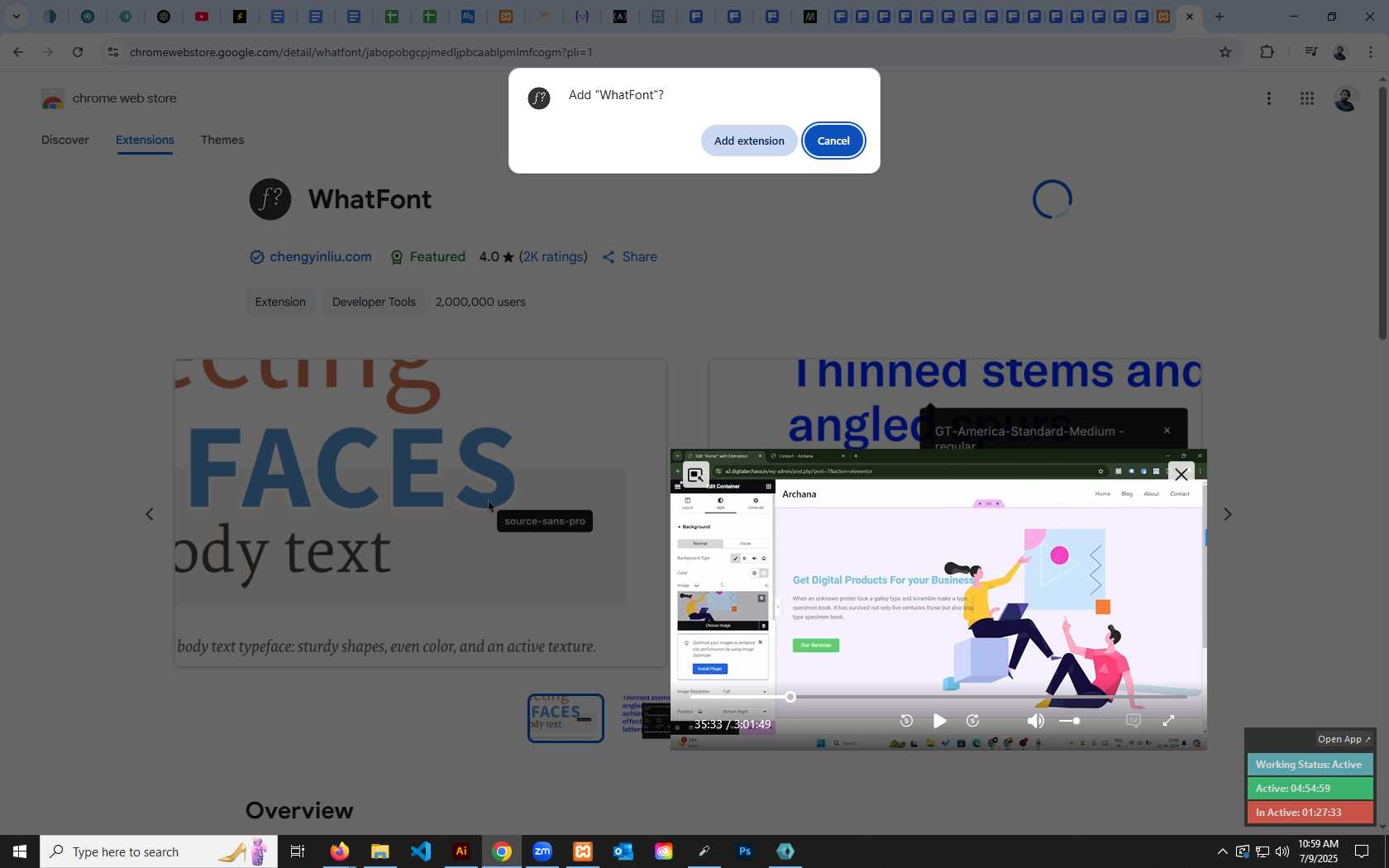Toggle captions in the video player
The width and height of the screenshot is (1389, 868).
click(1134, 721)
